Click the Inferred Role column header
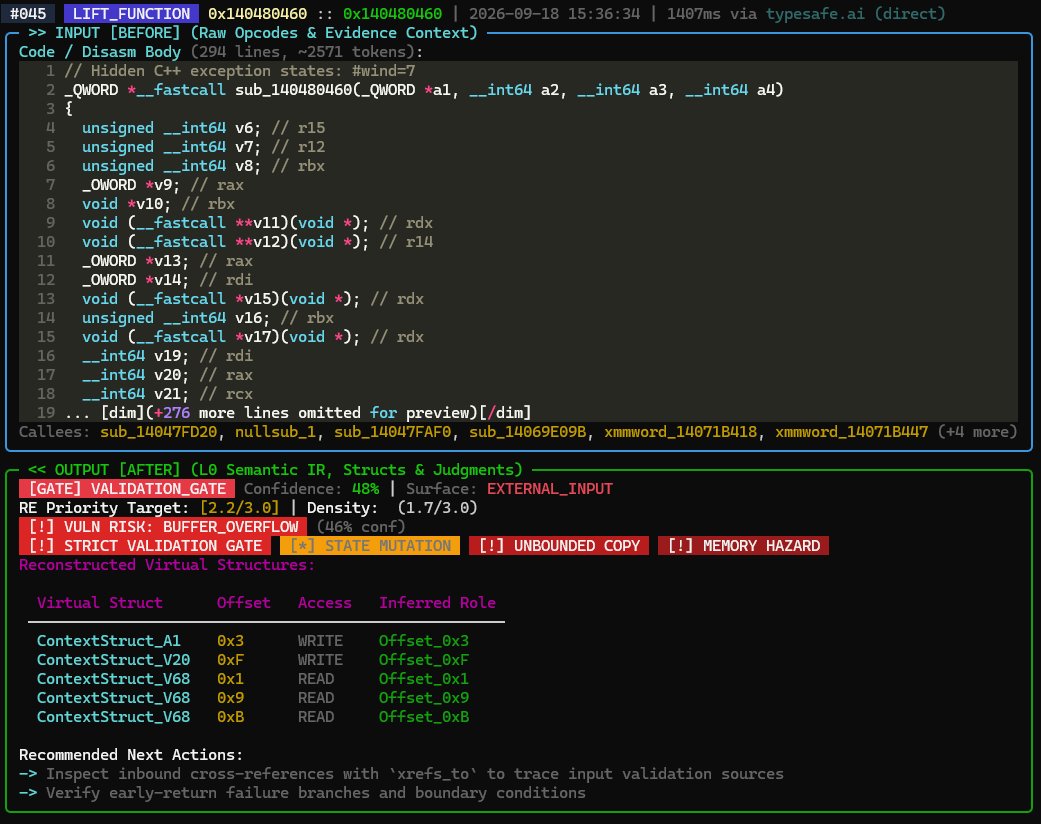The width and height of the screenshot is (1041, 824). click(438, 603)
